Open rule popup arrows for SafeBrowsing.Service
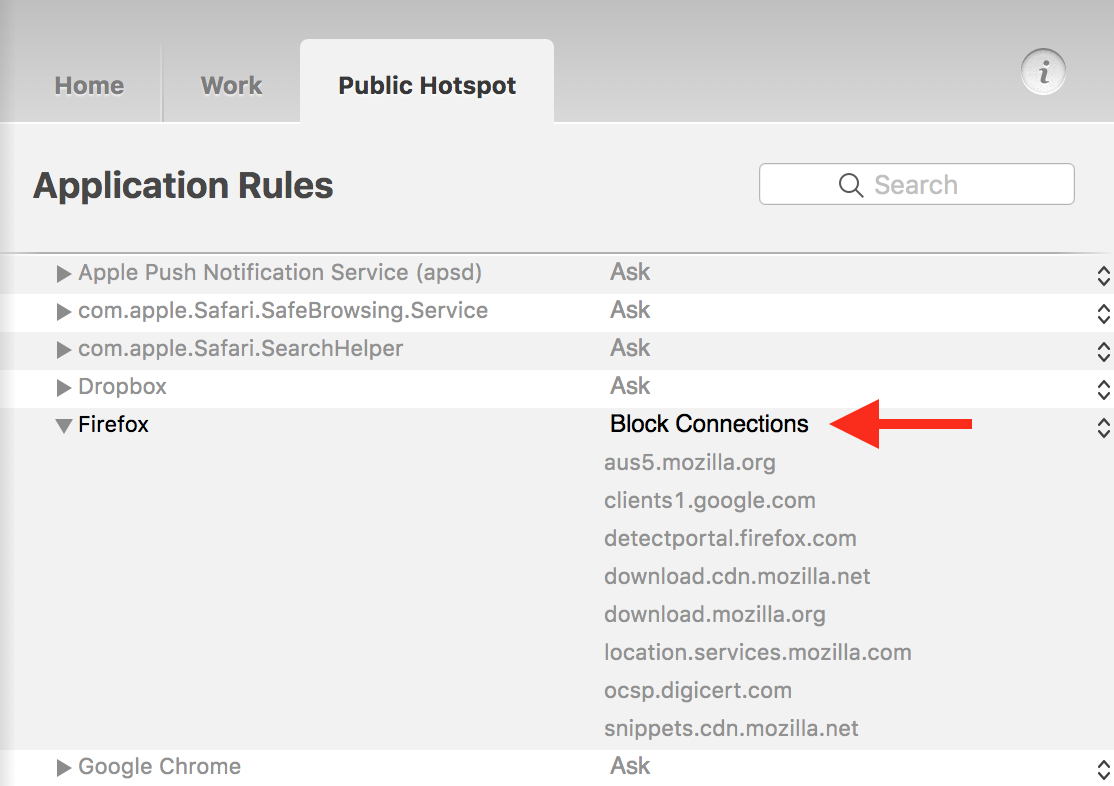Screen dimensions: 1114x786 point(1103,313)
